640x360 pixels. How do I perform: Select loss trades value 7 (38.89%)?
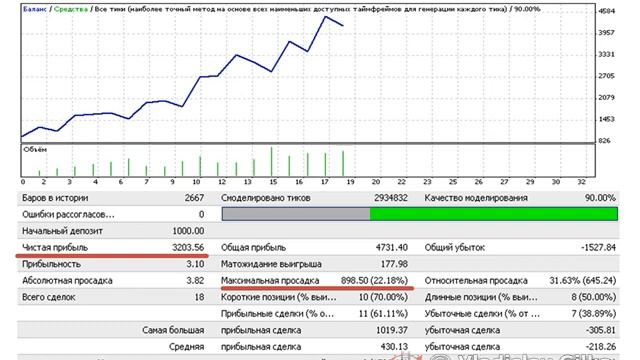[593, 314]
